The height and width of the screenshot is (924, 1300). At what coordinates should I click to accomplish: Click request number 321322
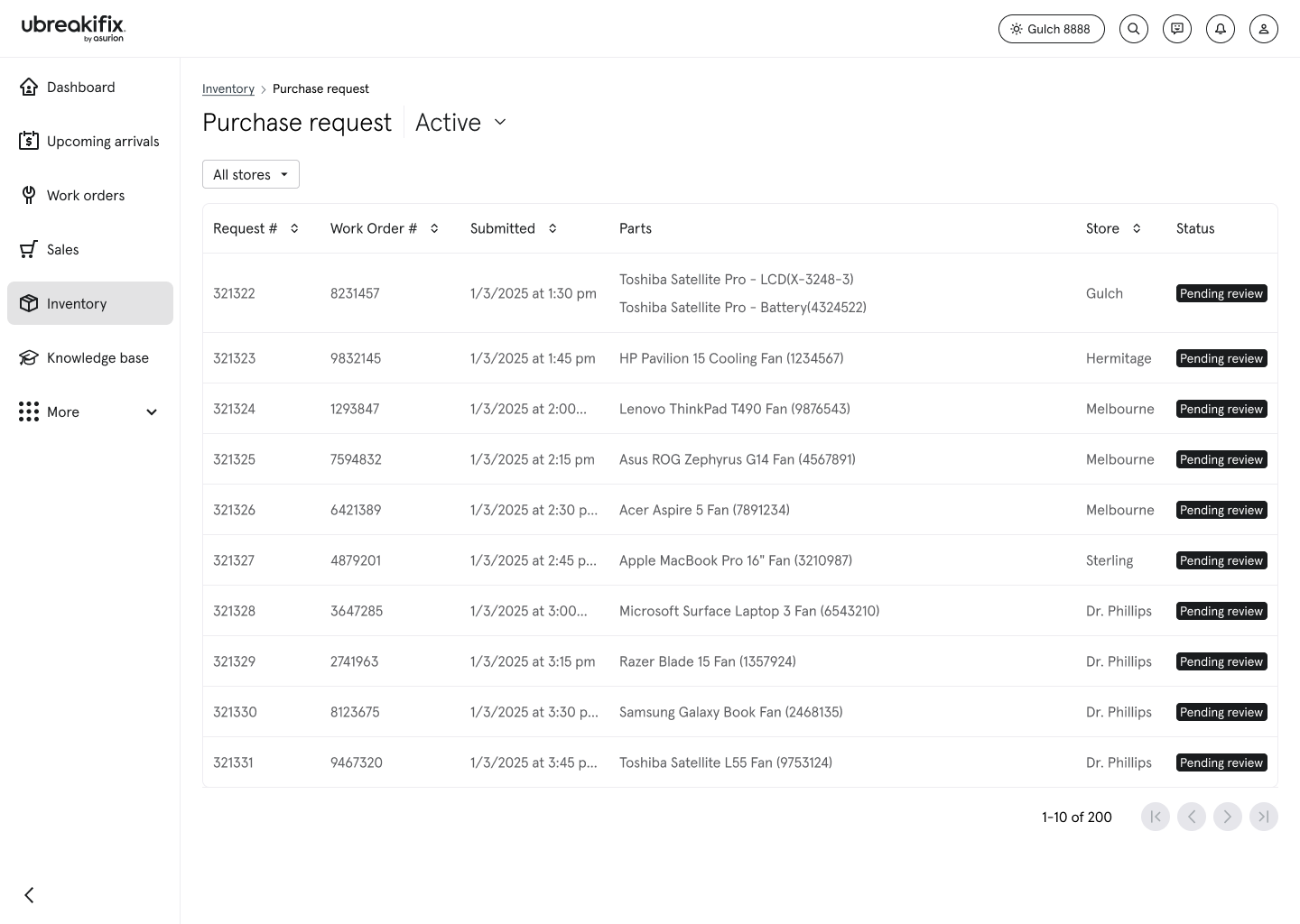coord(234,293)
